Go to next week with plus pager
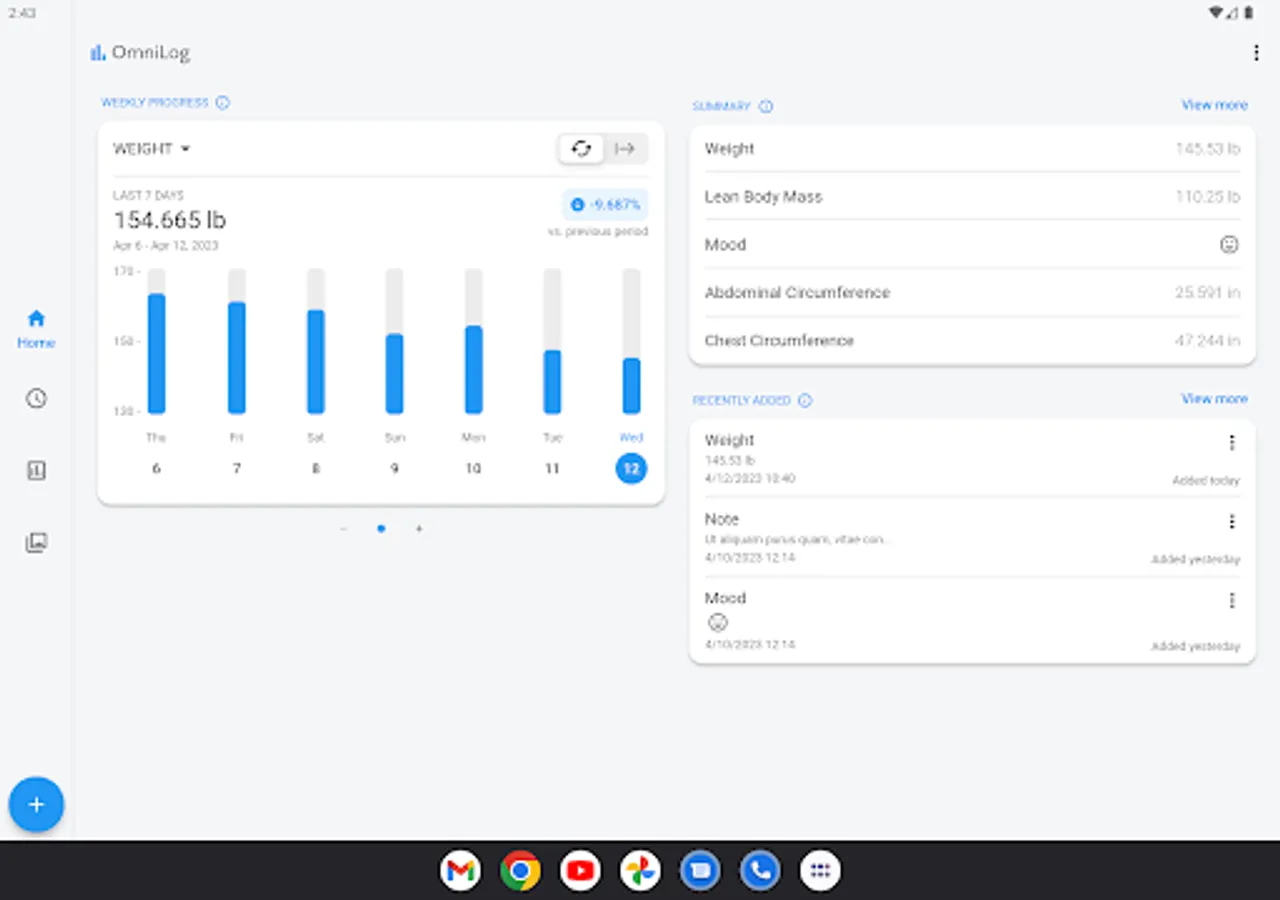1280x900 pixels. coord(419,529)
